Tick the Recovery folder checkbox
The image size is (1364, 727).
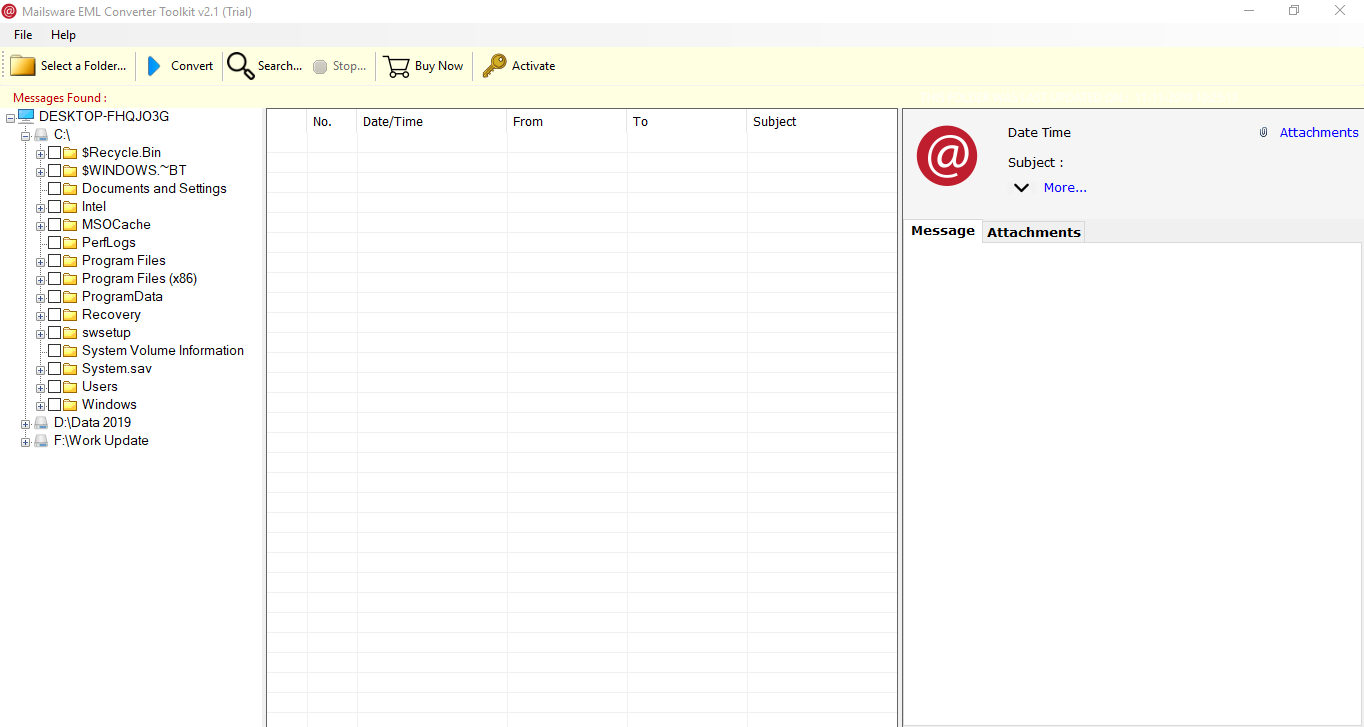(x=54, y=315)
